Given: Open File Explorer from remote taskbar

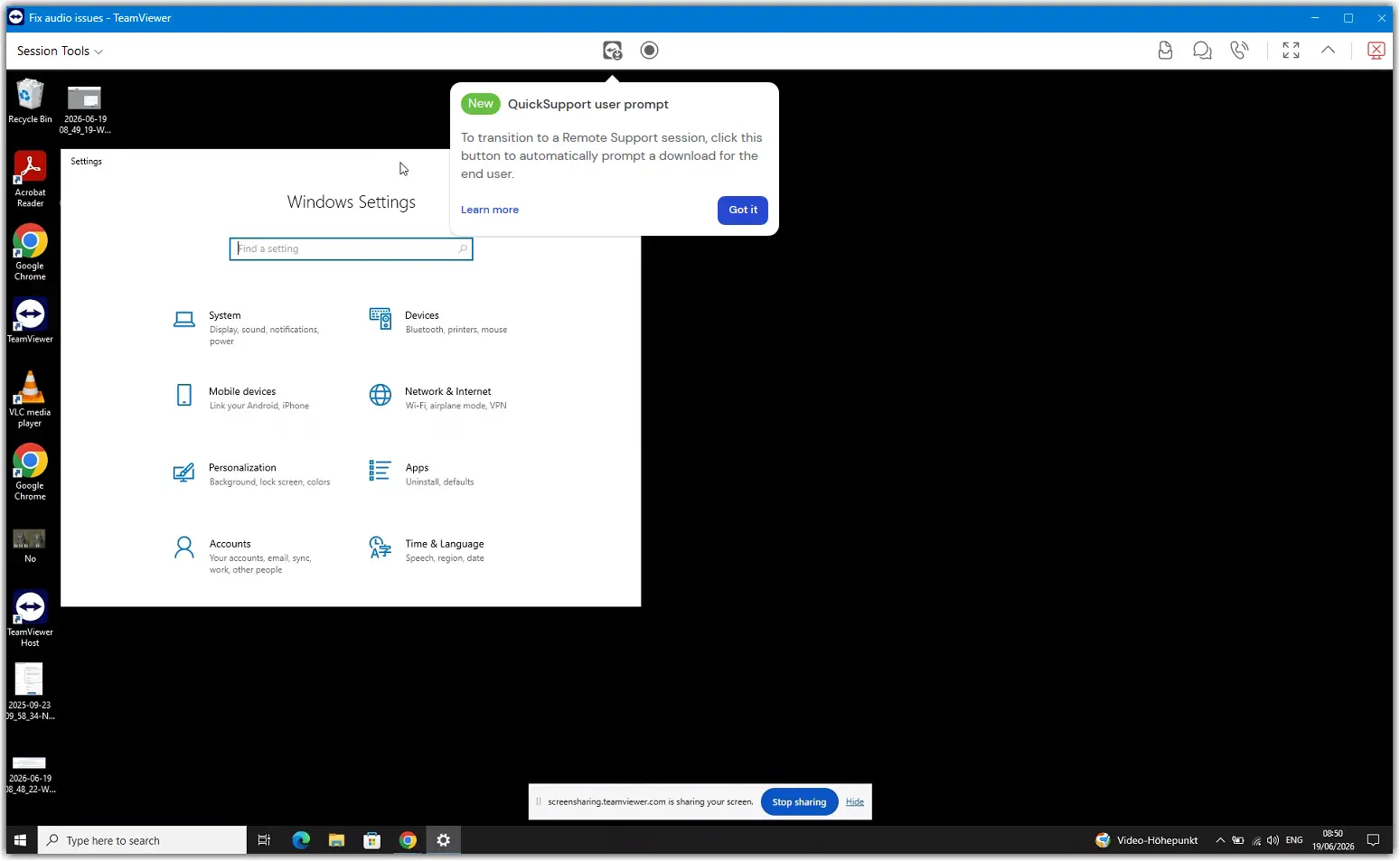Looking at the screenshot, I should (x=336, y=840).
